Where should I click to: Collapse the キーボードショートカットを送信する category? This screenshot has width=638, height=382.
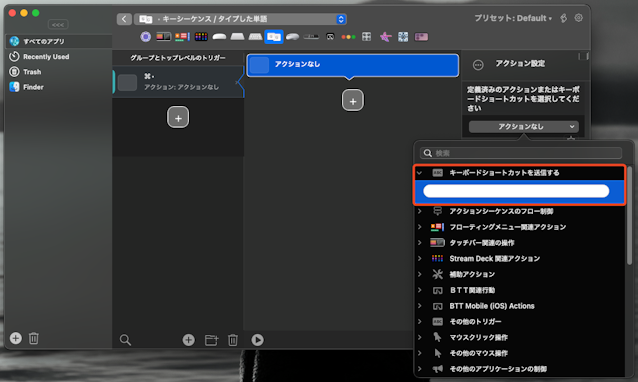420,173
